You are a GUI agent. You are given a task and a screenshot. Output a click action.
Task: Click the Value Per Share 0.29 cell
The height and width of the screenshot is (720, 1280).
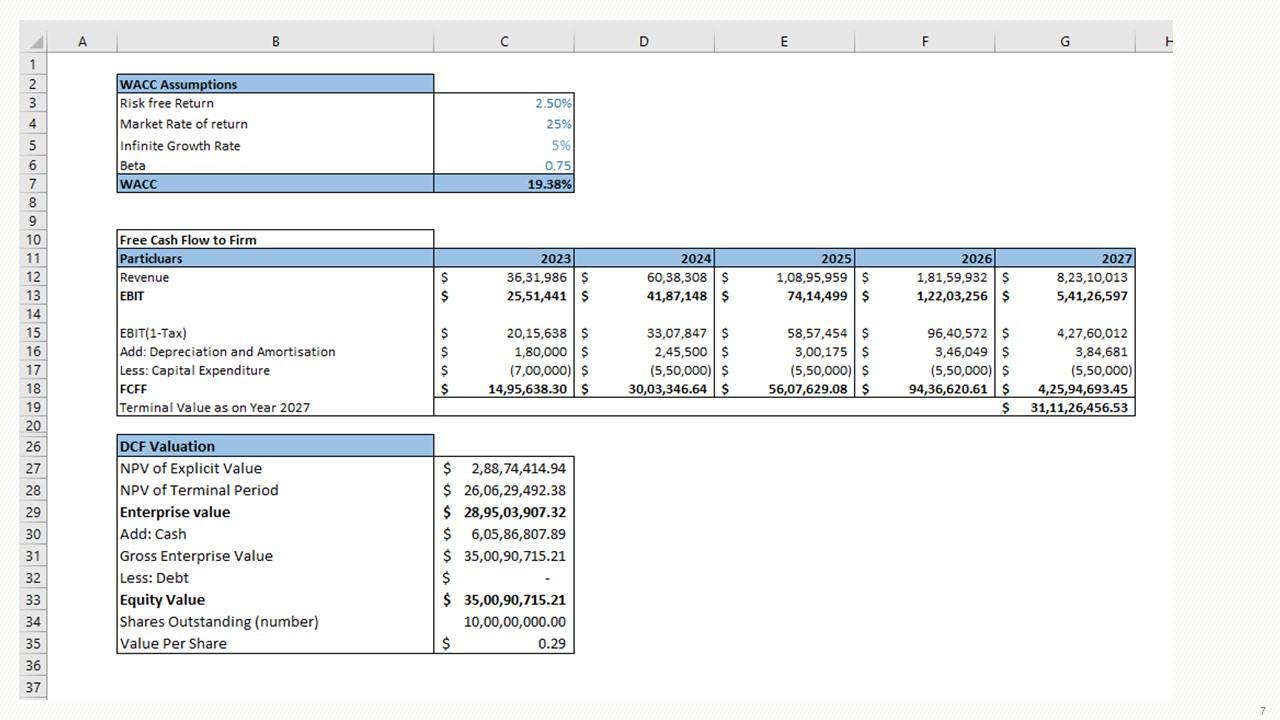click(x=504, y=644)
